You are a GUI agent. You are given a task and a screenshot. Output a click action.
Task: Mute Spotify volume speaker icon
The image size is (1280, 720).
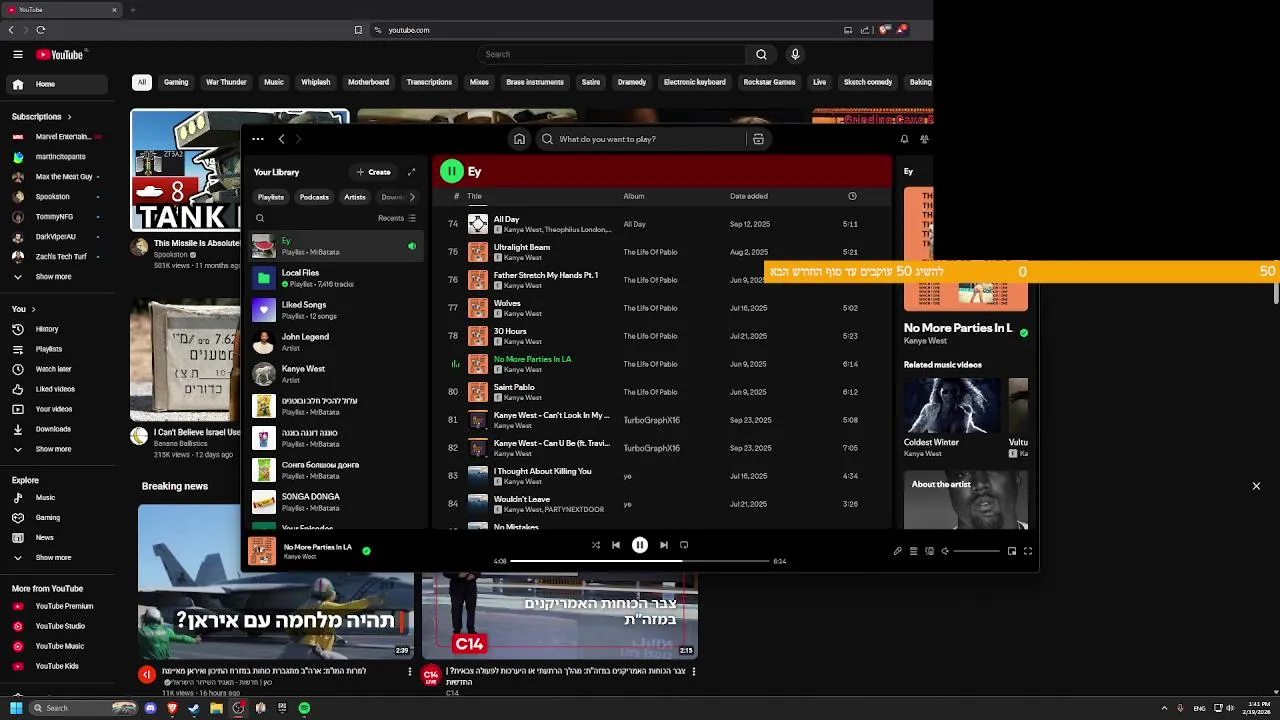point(945,551)
